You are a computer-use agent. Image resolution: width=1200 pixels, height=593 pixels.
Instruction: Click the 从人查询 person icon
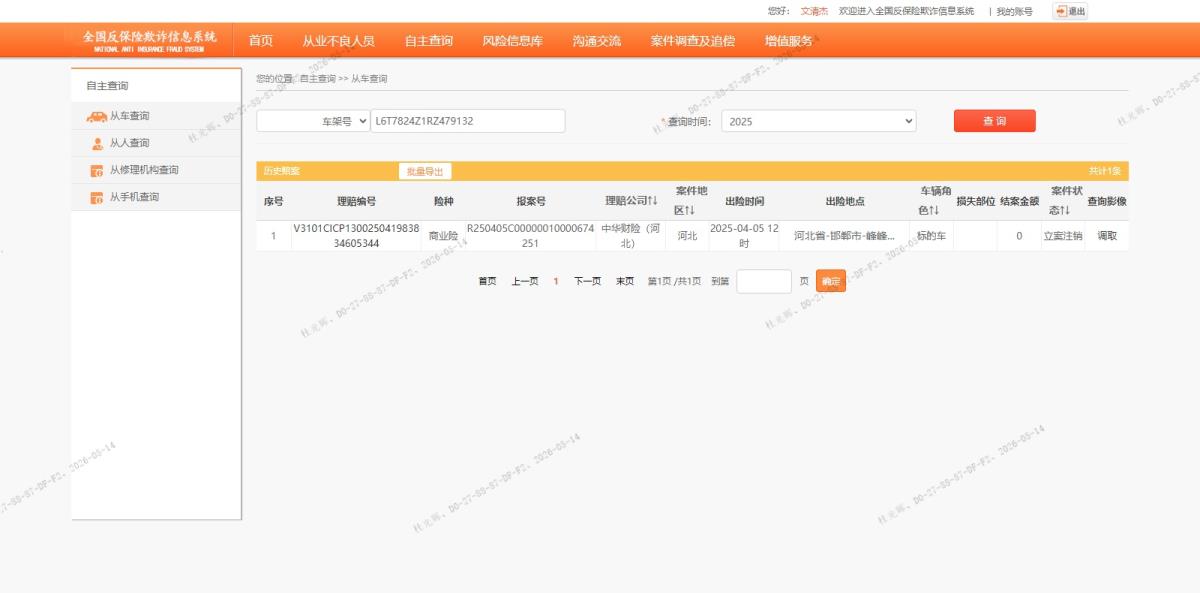(x=97, y=143)
